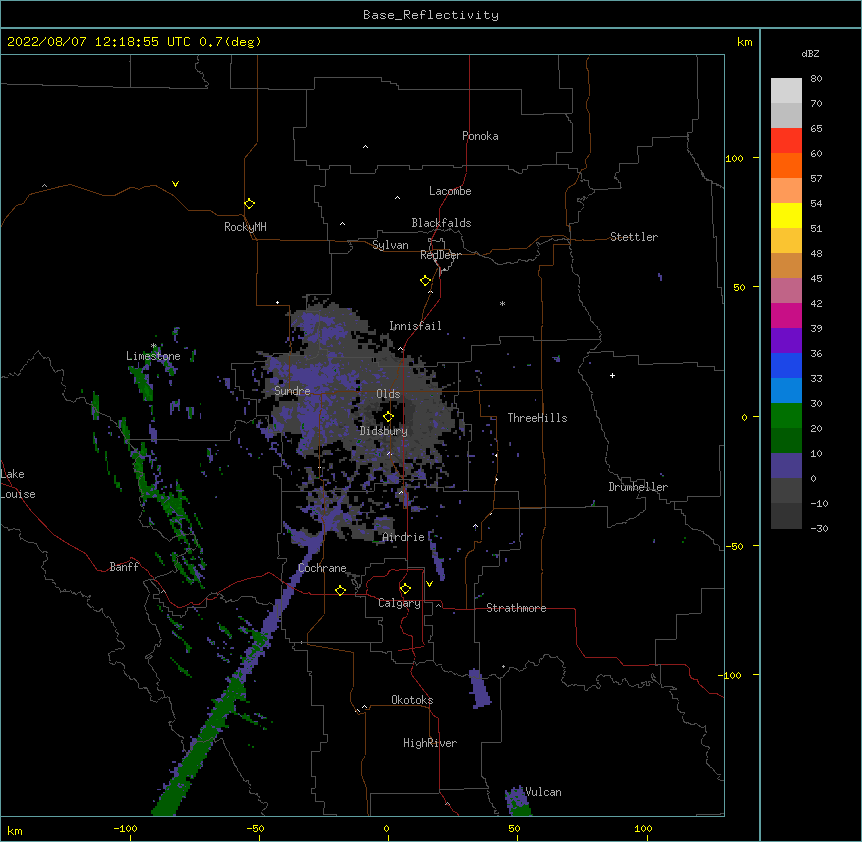This screenshot has height=842, width=862.
Task: Select the Innisfail label
Action: coord(415,326)
